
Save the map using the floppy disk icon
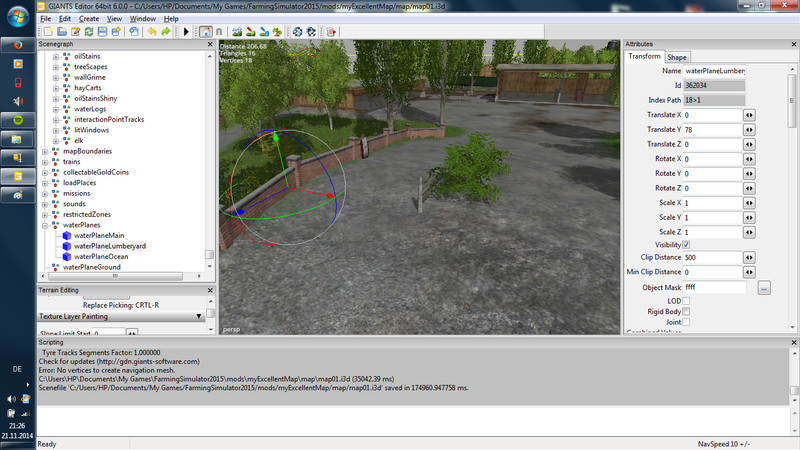103,32
